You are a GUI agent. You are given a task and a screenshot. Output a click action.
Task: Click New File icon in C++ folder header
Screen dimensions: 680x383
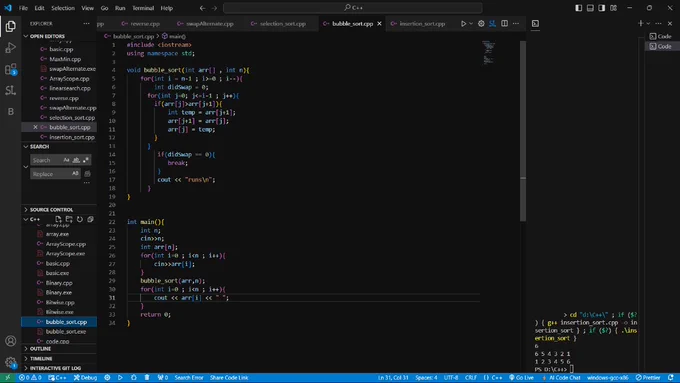(58, 219)
